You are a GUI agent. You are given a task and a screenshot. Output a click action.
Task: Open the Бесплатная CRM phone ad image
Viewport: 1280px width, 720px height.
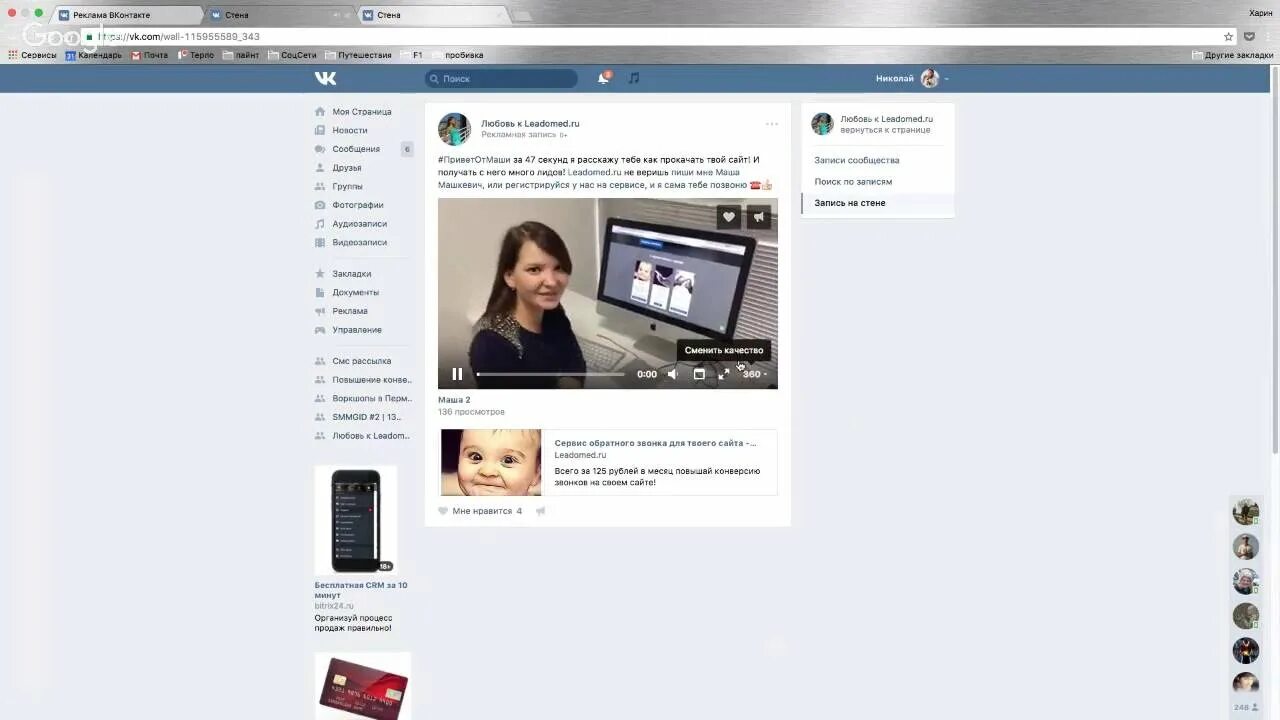356,520
